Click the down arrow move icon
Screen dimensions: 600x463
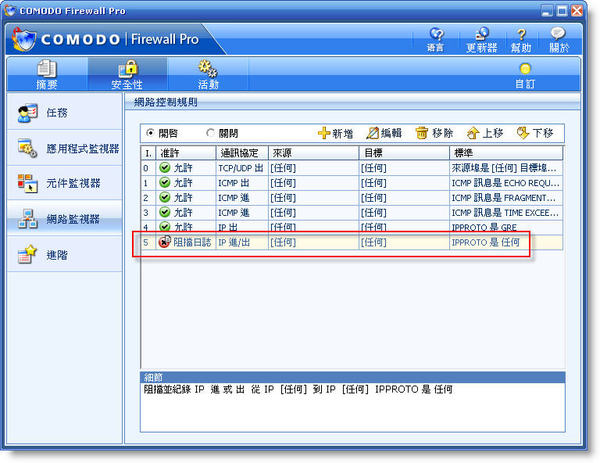(523, 133)
